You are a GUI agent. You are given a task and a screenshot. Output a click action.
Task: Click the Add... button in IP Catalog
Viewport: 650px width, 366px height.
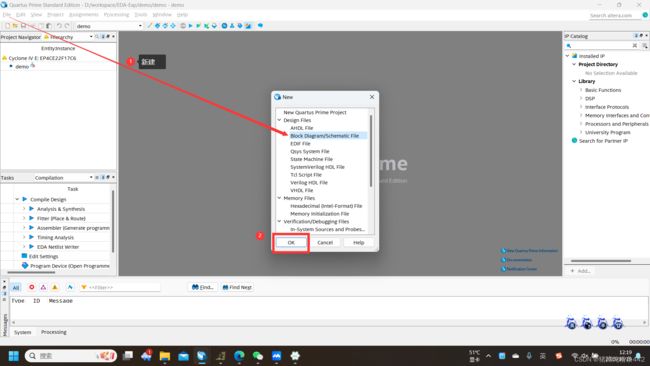(x=580, y=271)
